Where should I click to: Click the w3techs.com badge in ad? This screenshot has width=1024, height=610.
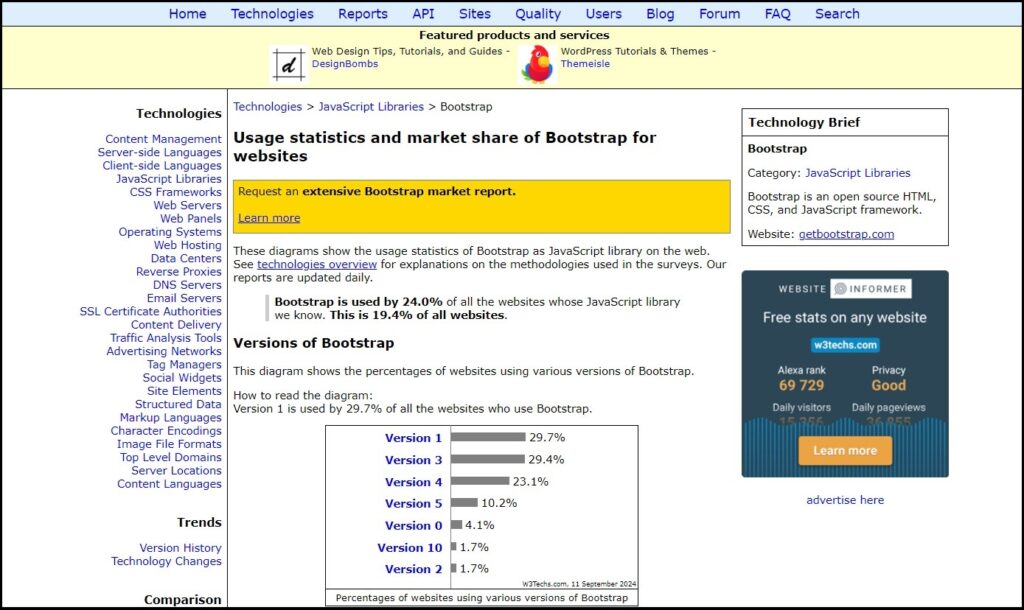tap(845, 345)
